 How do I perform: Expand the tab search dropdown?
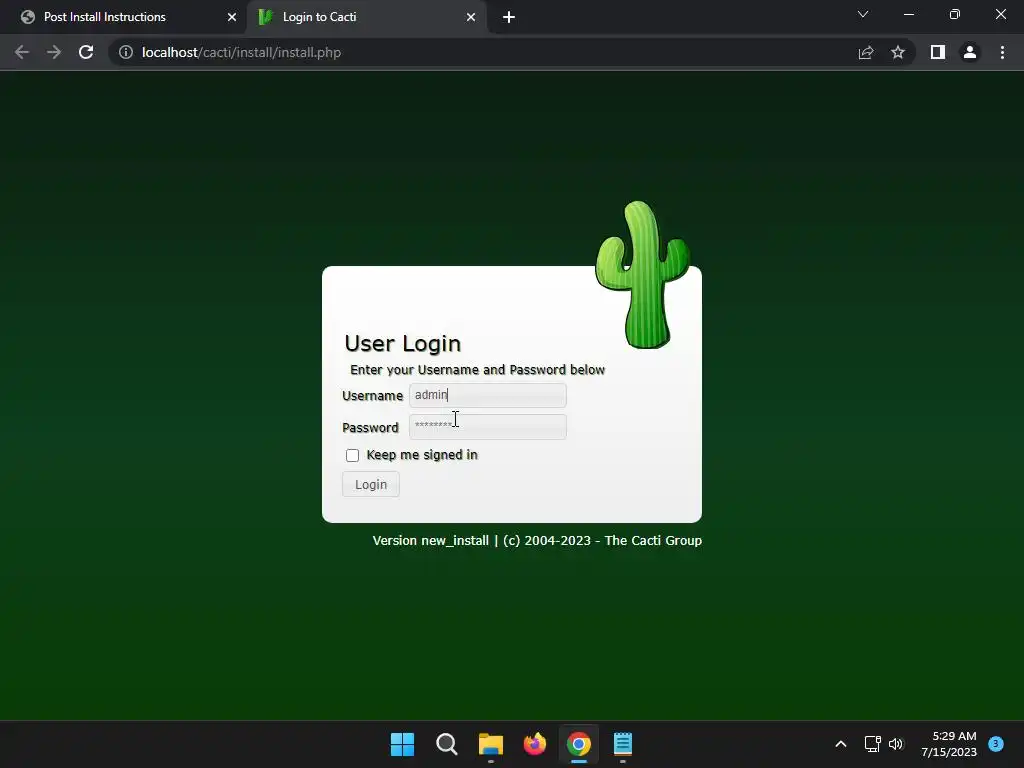click(863, 14)
